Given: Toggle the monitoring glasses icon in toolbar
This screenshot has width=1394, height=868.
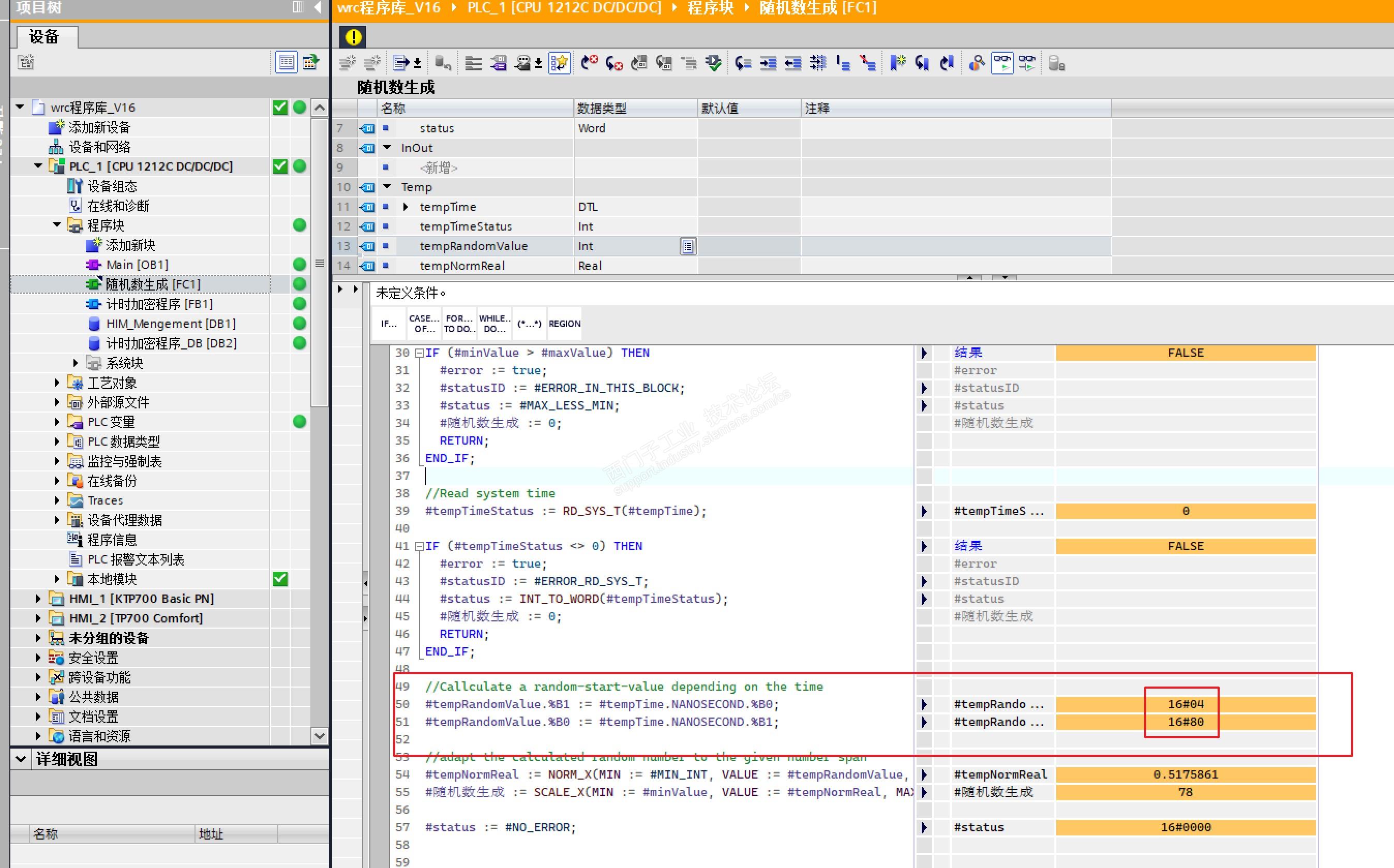Looking at the screenshot, I should (x=1002, y=63).
